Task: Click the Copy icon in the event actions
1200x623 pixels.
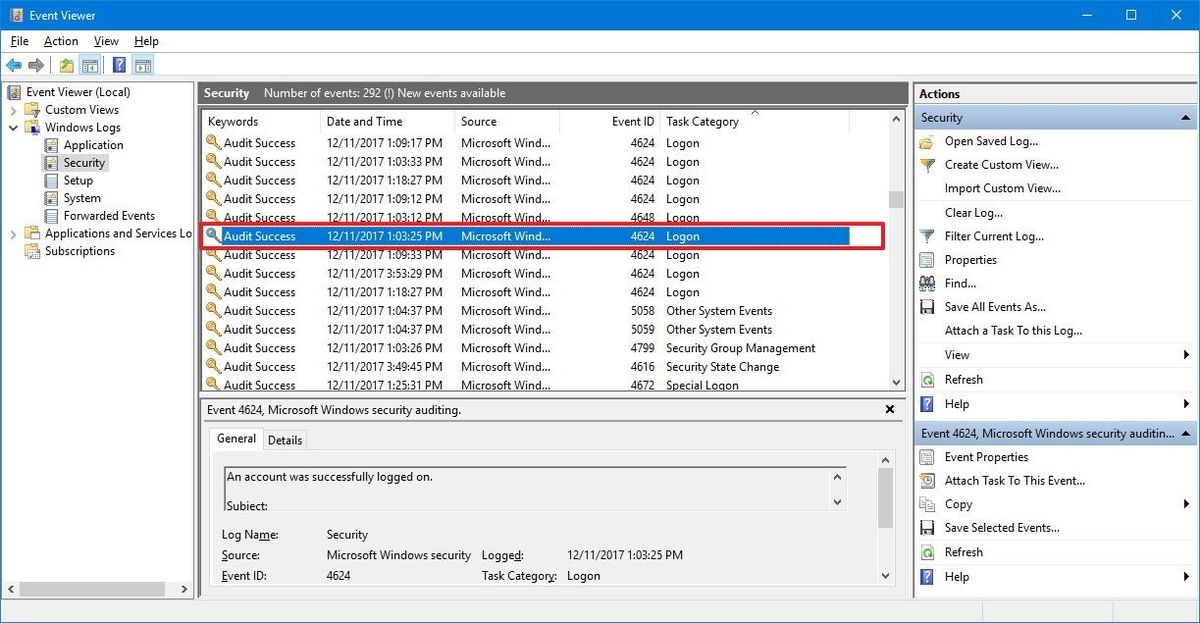Action: [927, 504]
